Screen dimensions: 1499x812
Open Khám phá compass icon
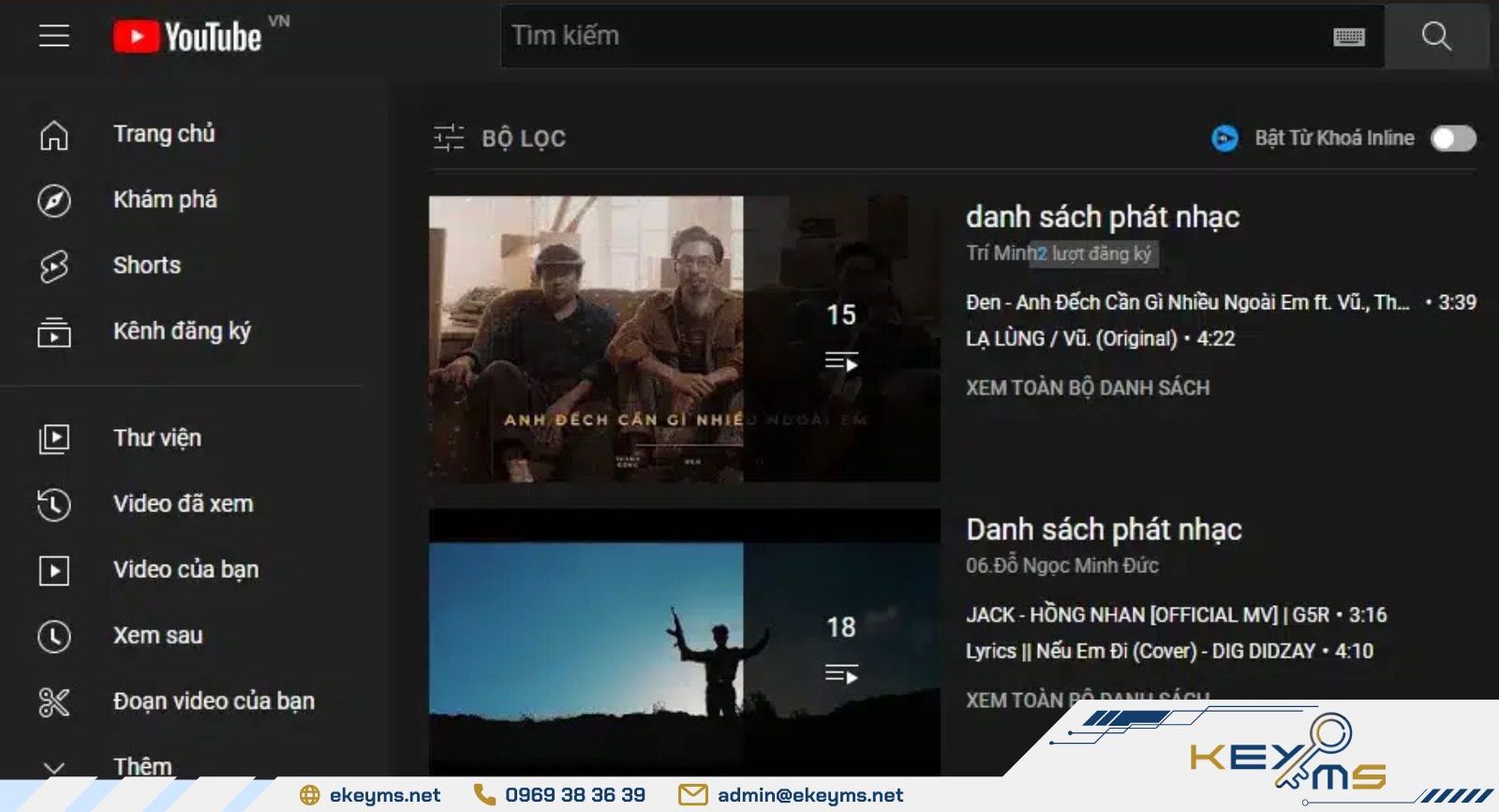[54, 200]
